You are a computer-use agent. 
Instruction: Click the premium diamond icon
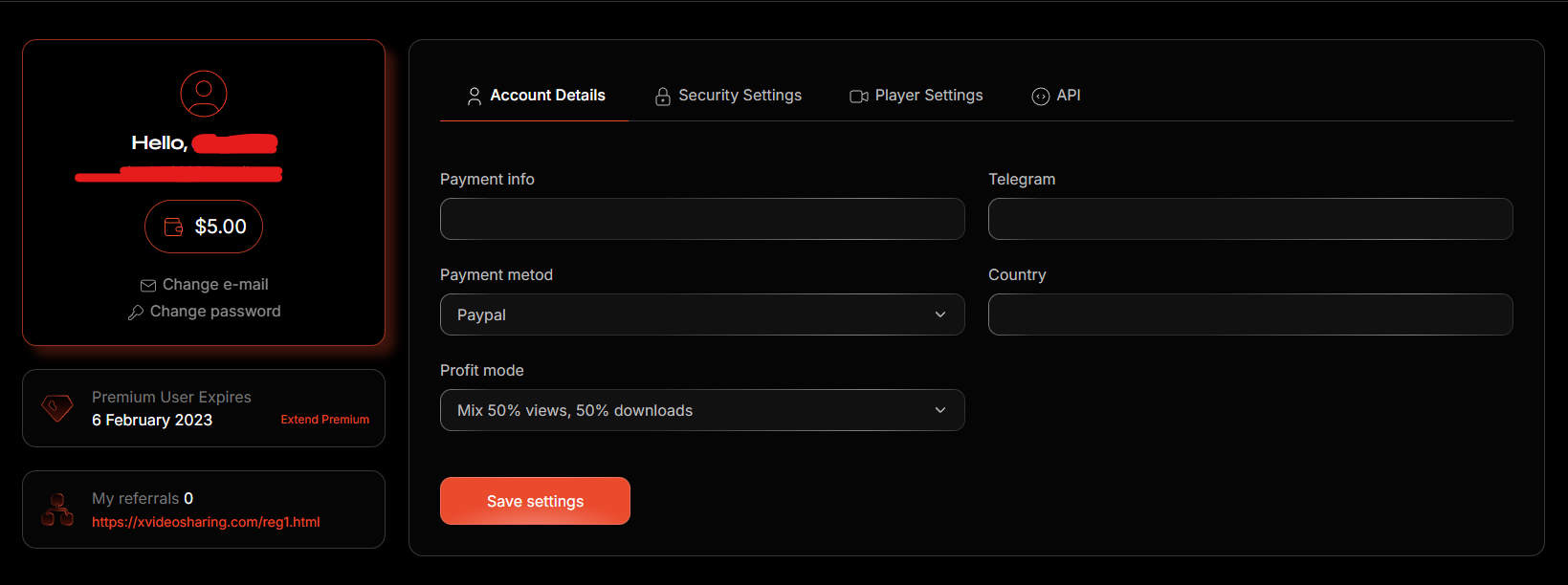click(x=57, y=408)
